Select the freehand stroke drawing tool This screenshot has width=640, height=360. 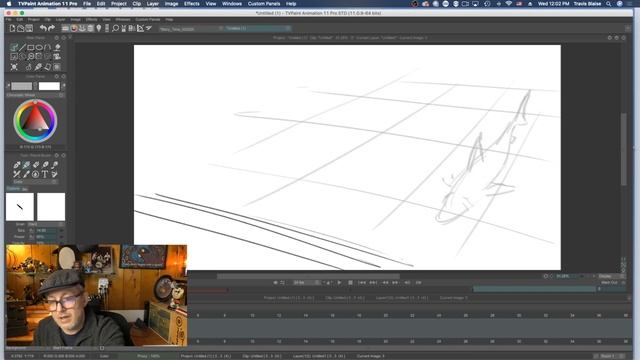[x=14, y=47]
